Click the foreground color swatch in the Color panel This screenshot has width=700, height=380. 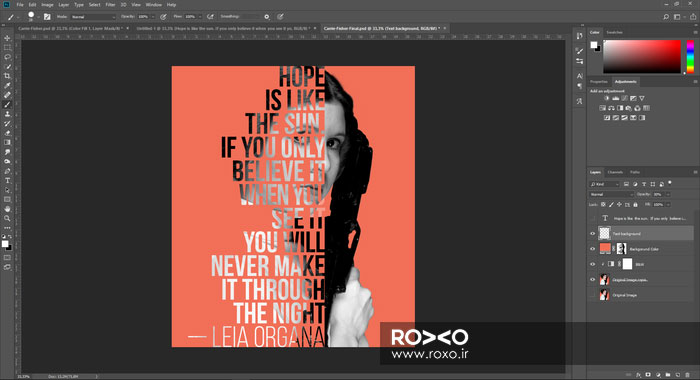click(593, 45)
